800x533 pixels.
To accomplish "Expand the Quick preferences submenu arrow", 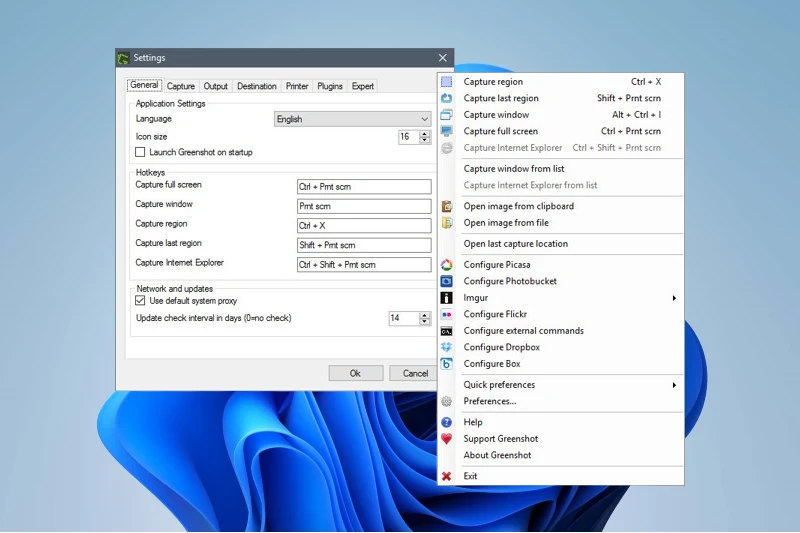I will pyautogui.click(x=674, y=385).
